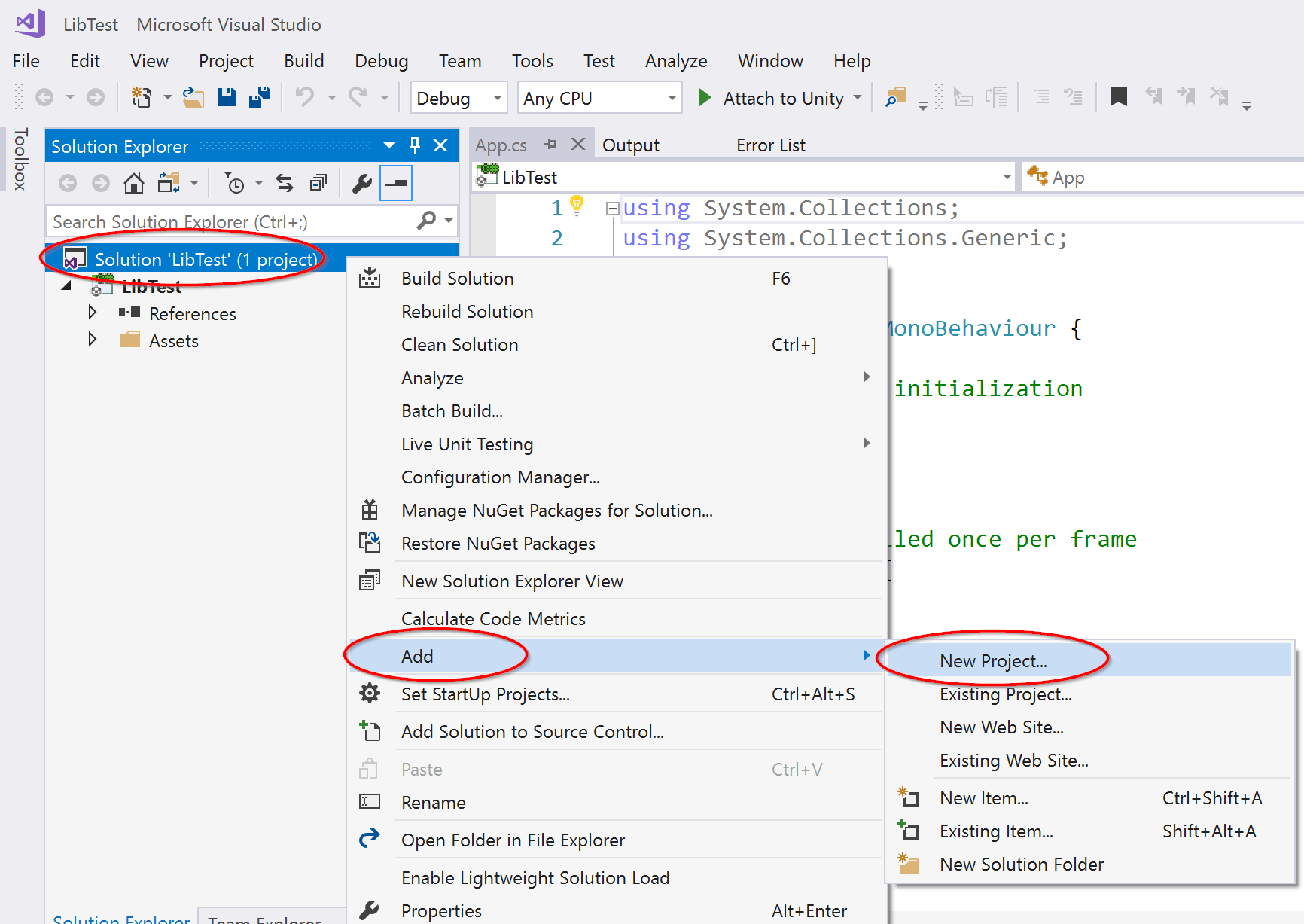Click the Save All toolbar icon
The height and width of the screenshot is (924, 1304).
pos(260,98)
